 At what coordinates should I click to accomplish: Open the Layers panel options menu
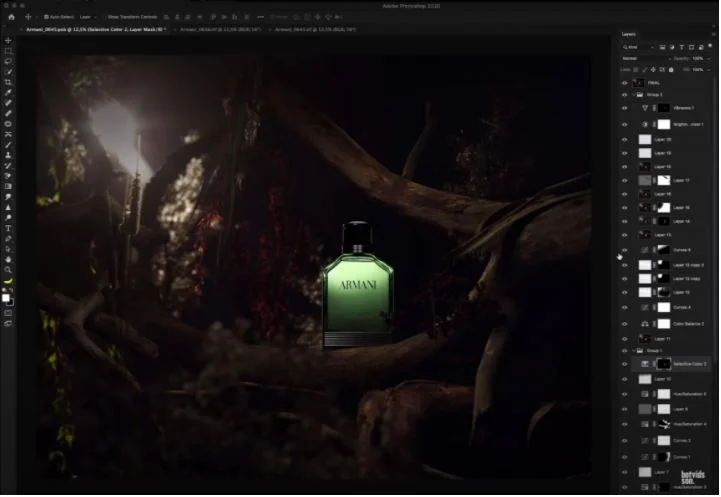(x=714, y=34)
